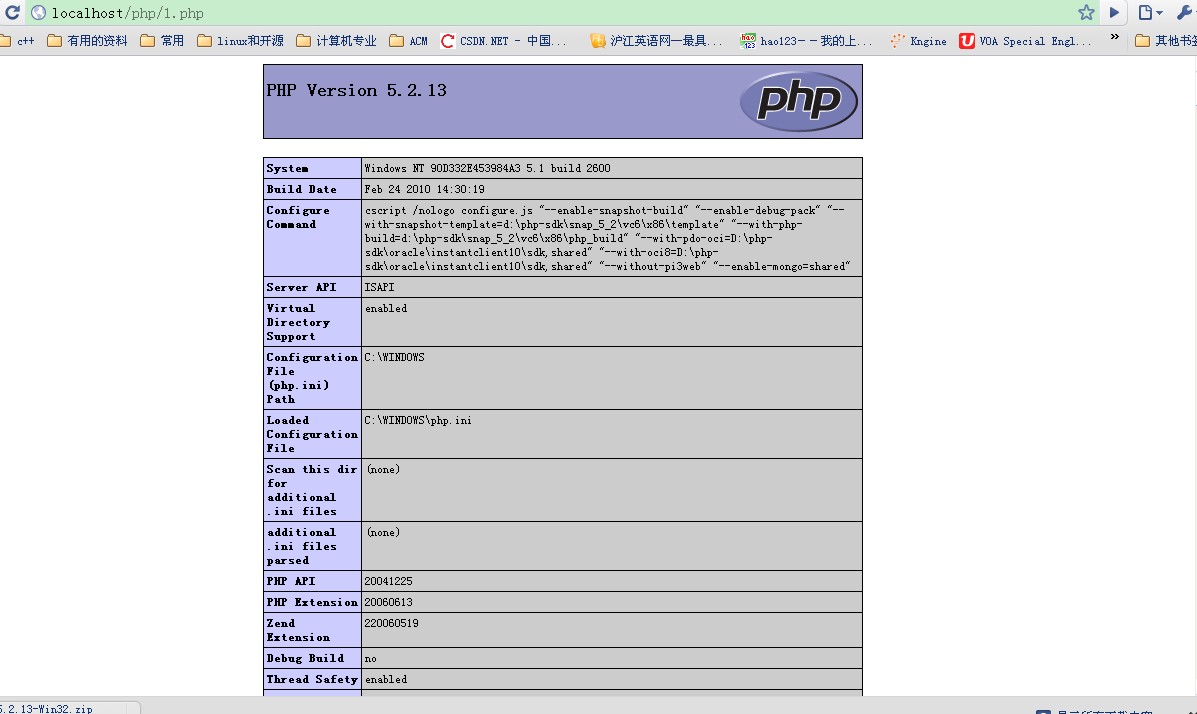The image size is (1197, 714).
Task: Click the 20041225 PHP API value
Action: pos(389,581)
